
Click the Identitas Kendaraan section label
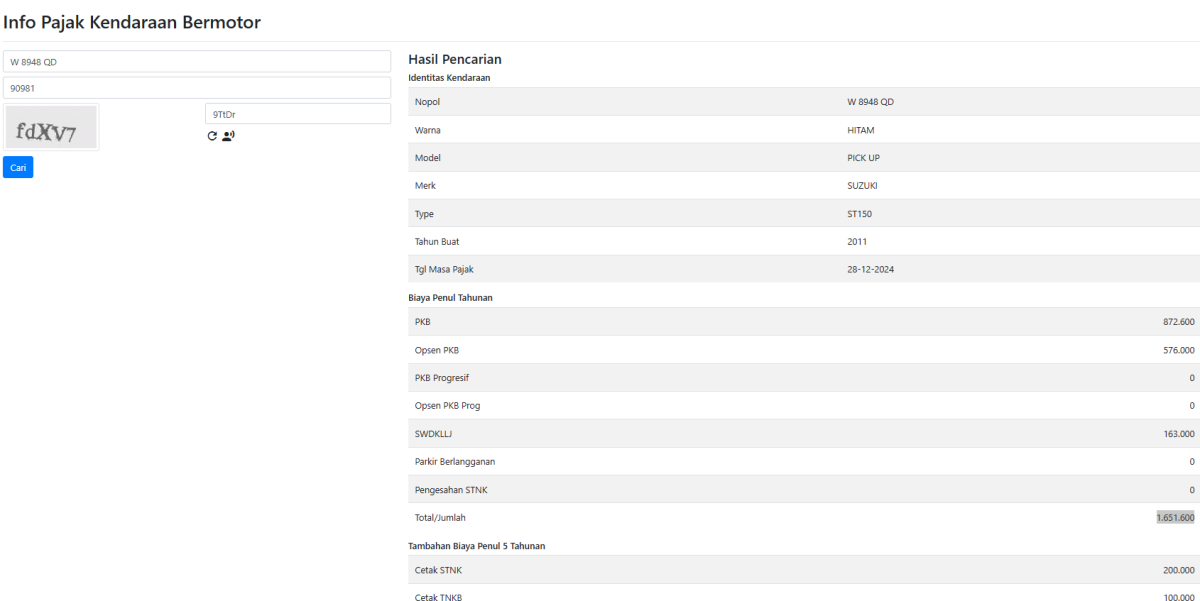pyautogui.click(x=449, y=77)
